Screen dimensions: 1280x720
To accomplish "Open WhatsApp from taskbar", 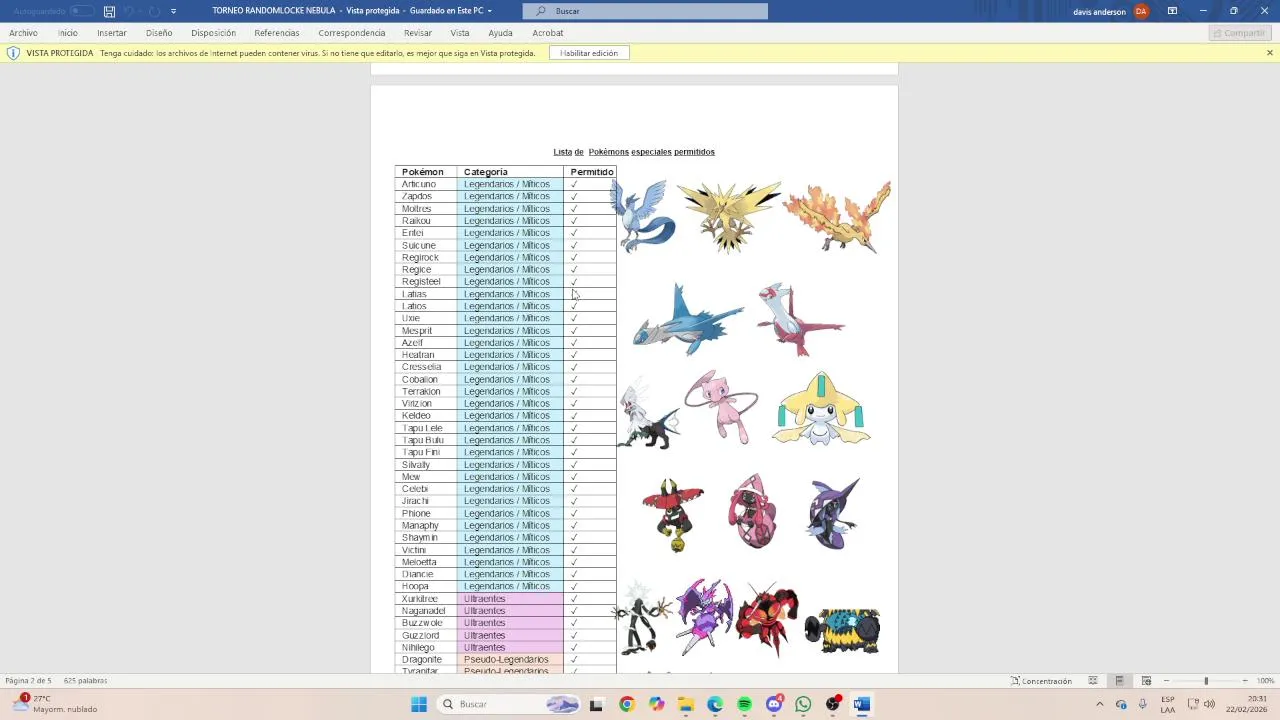I will [x=803, y=704].
